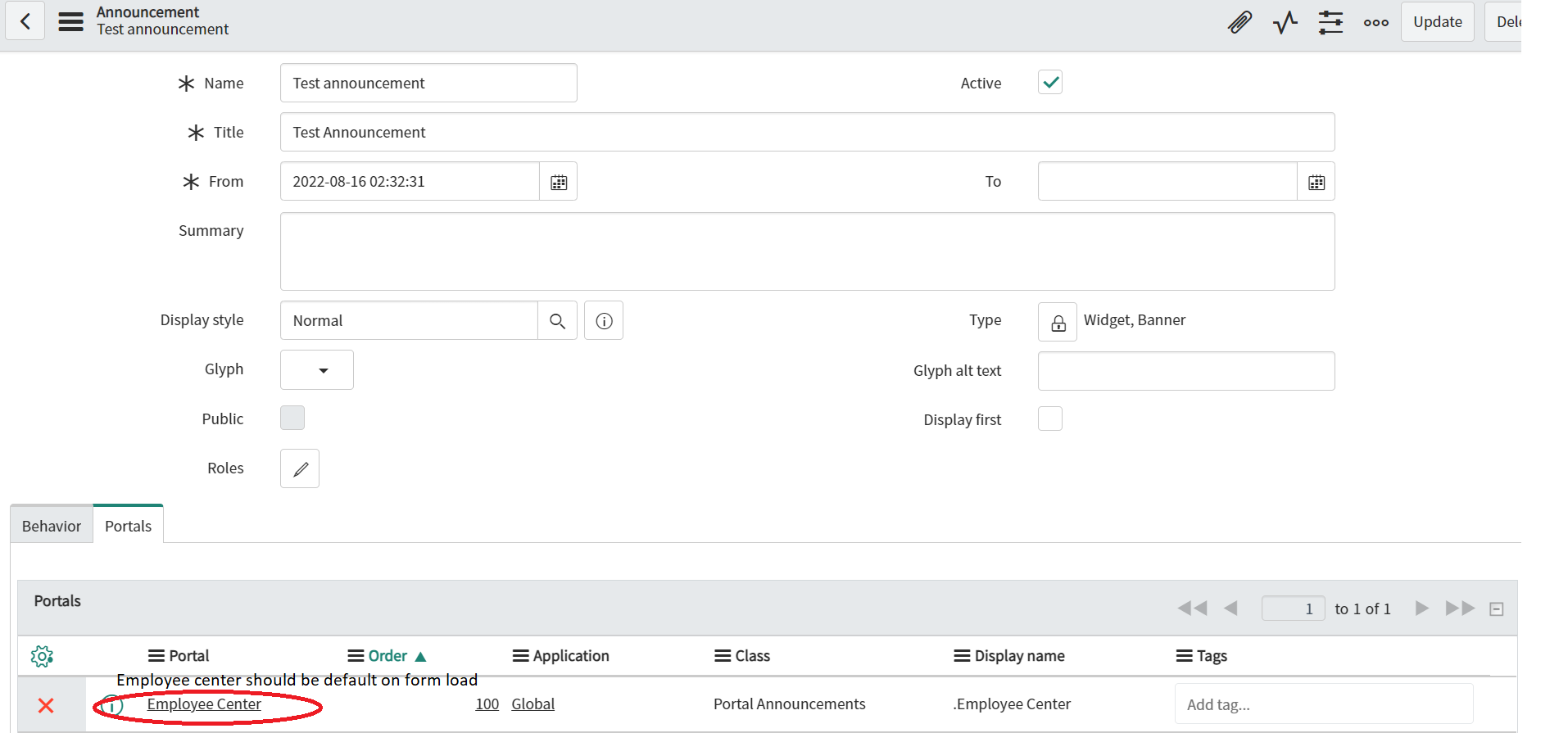1568x733 pixels.
Task: Uncheck the Active checkbox
Action: (1050, 82)
